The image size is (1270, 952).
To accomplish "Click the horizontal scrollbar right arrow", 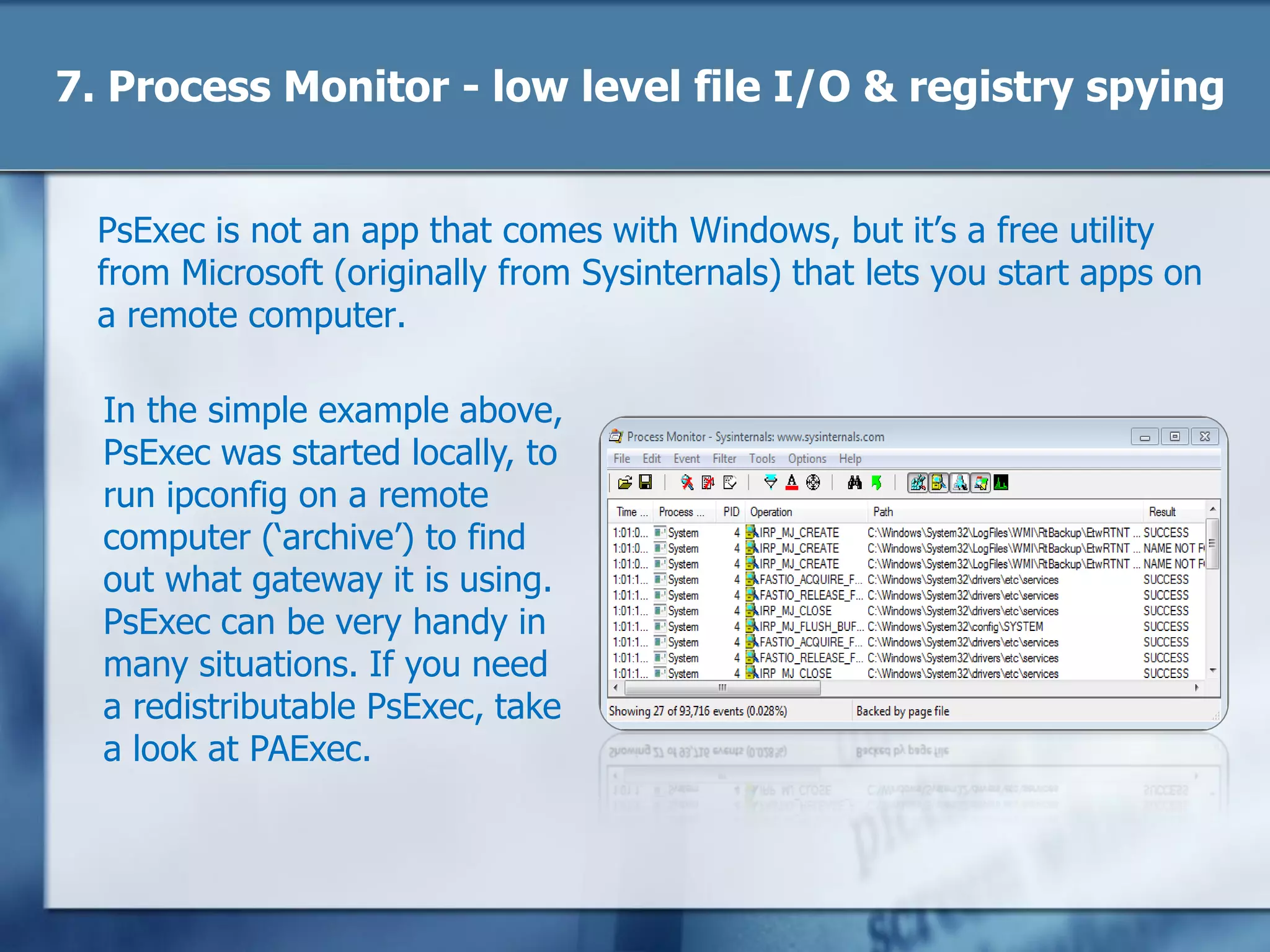I will [x=1197, y=687].
